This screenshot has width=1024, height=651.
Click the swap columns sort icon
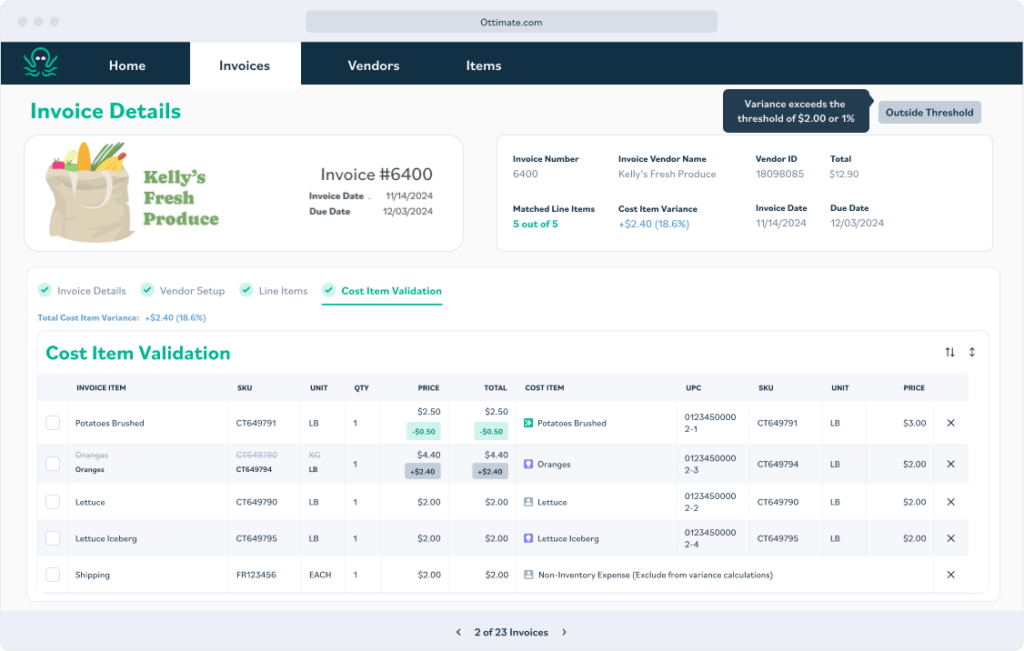click(x=950, y=352)
